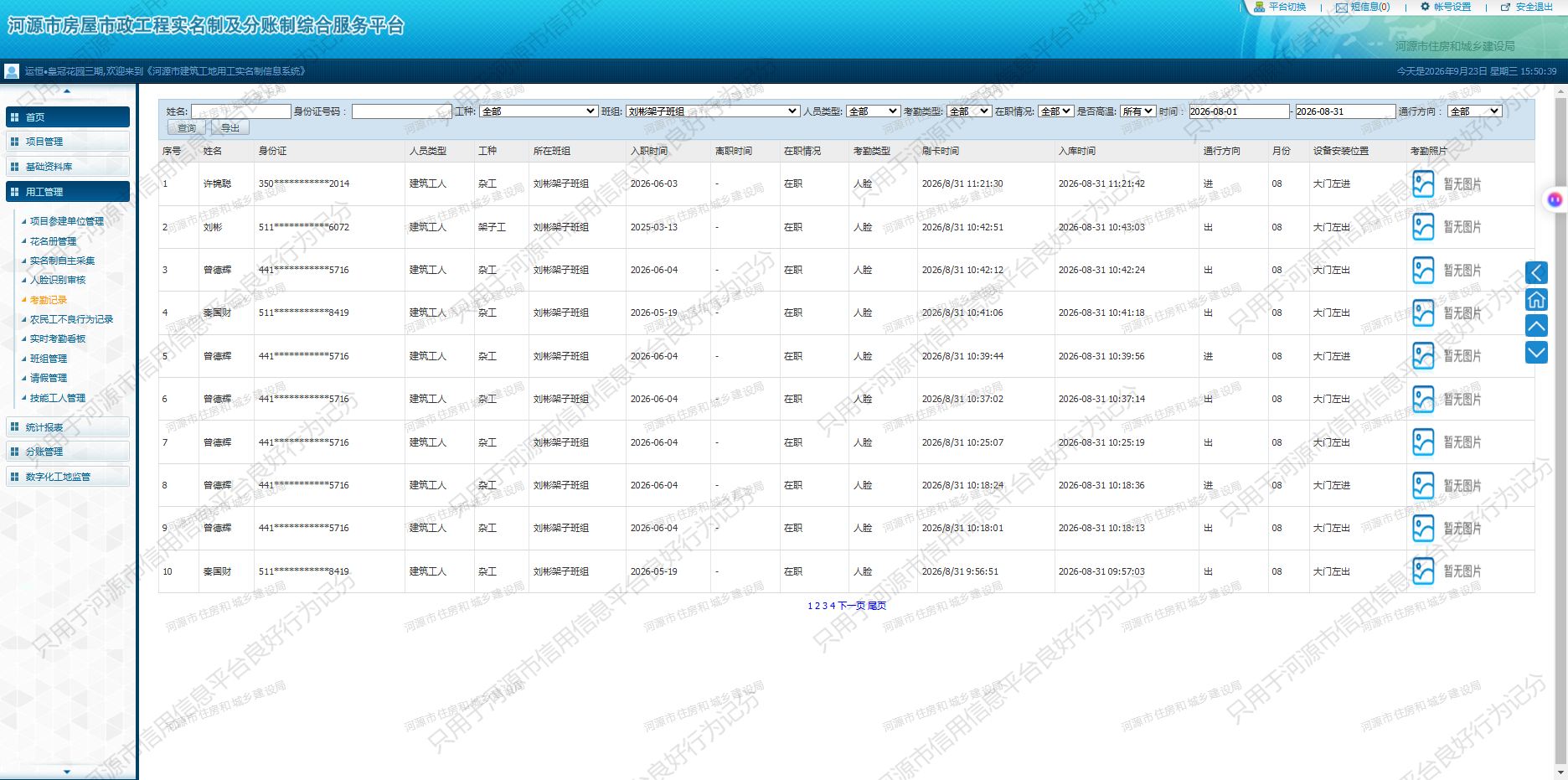Open 人脸识别审核 in the sidebar tree

pyautogui.click(x=58, y=280)
